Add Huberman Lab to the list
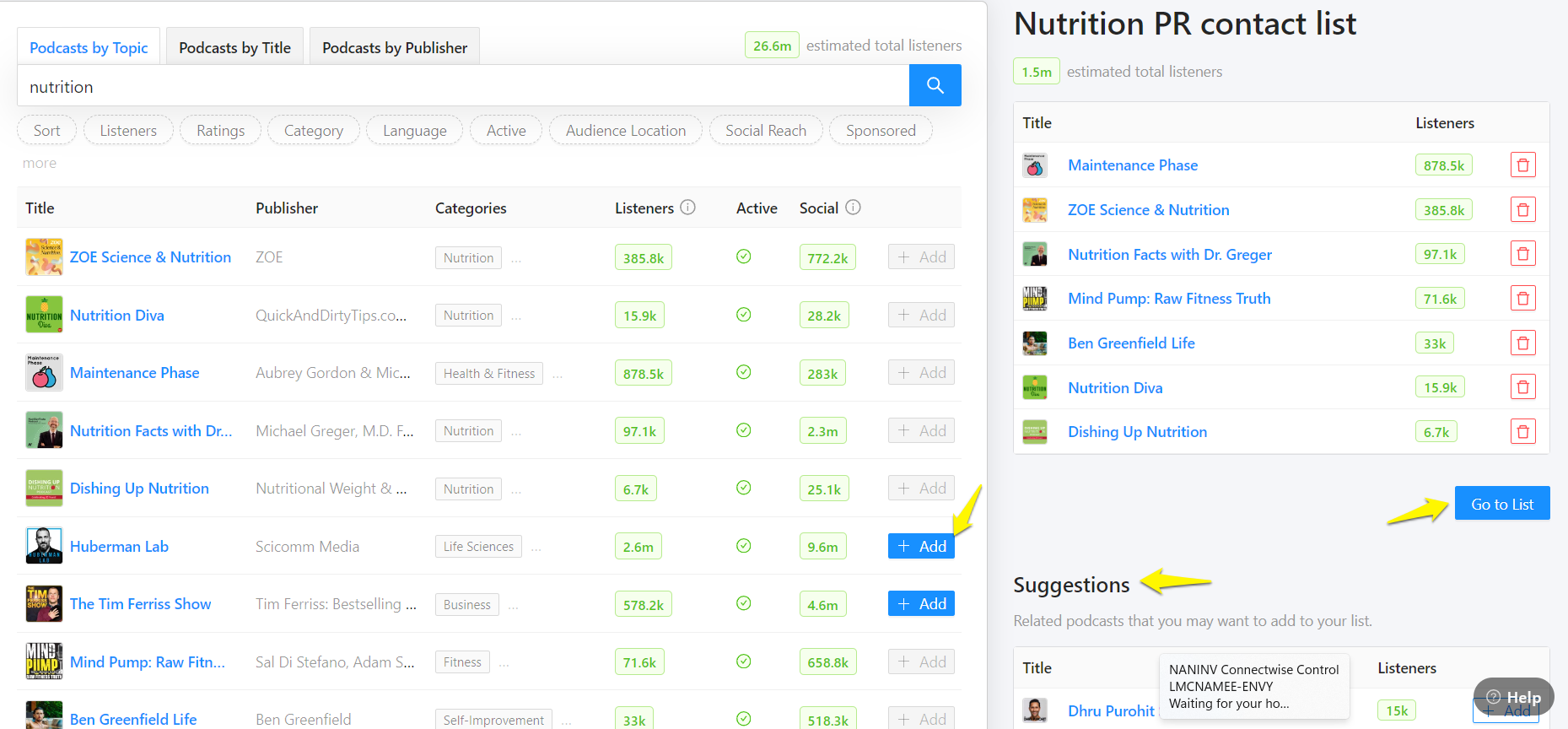 point(921,546)
